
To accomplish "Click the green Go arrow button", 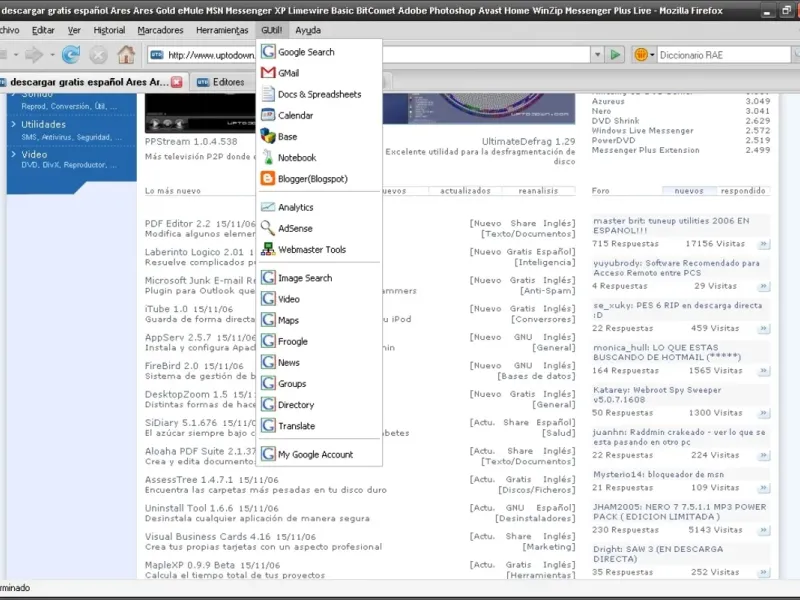I will (615, 55).
